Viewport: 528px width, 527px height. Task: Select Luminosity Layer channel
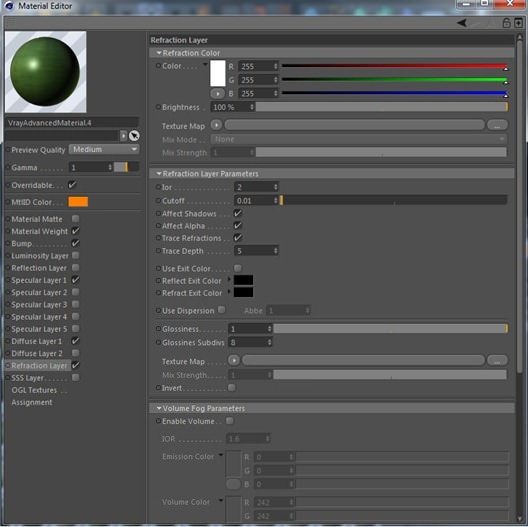click(40, 256)
